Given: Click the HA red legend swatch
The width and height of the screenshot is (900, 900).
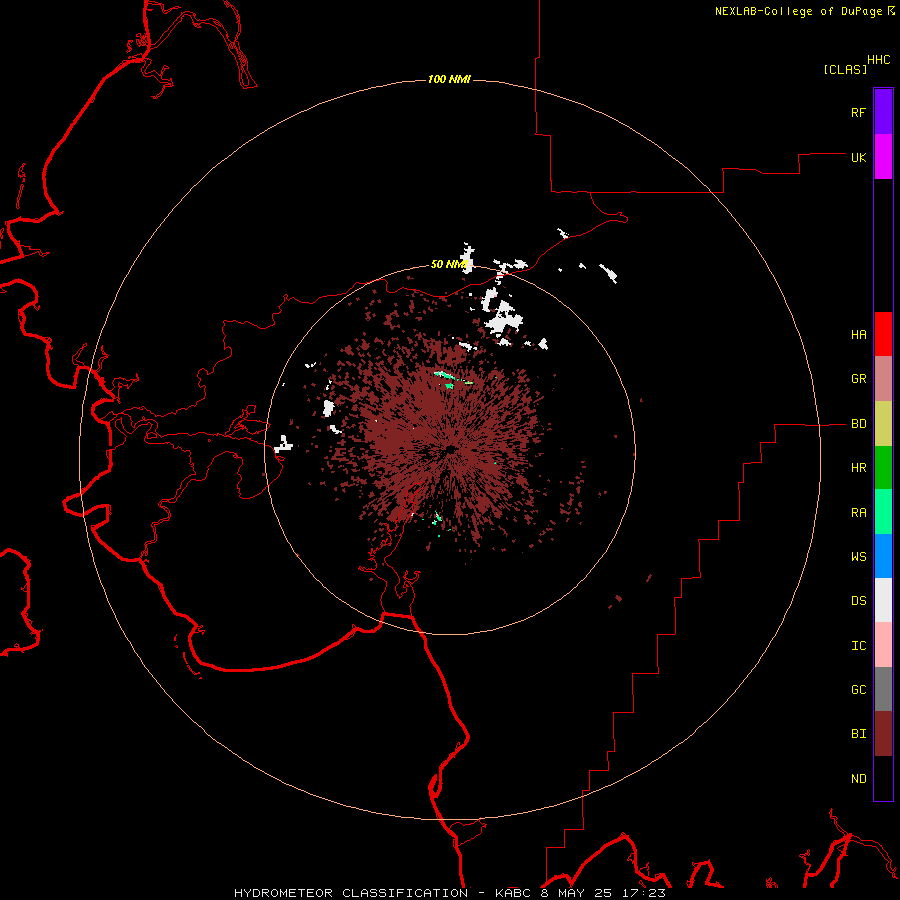Looking at the screenshot, I should [x=883, y=334].
